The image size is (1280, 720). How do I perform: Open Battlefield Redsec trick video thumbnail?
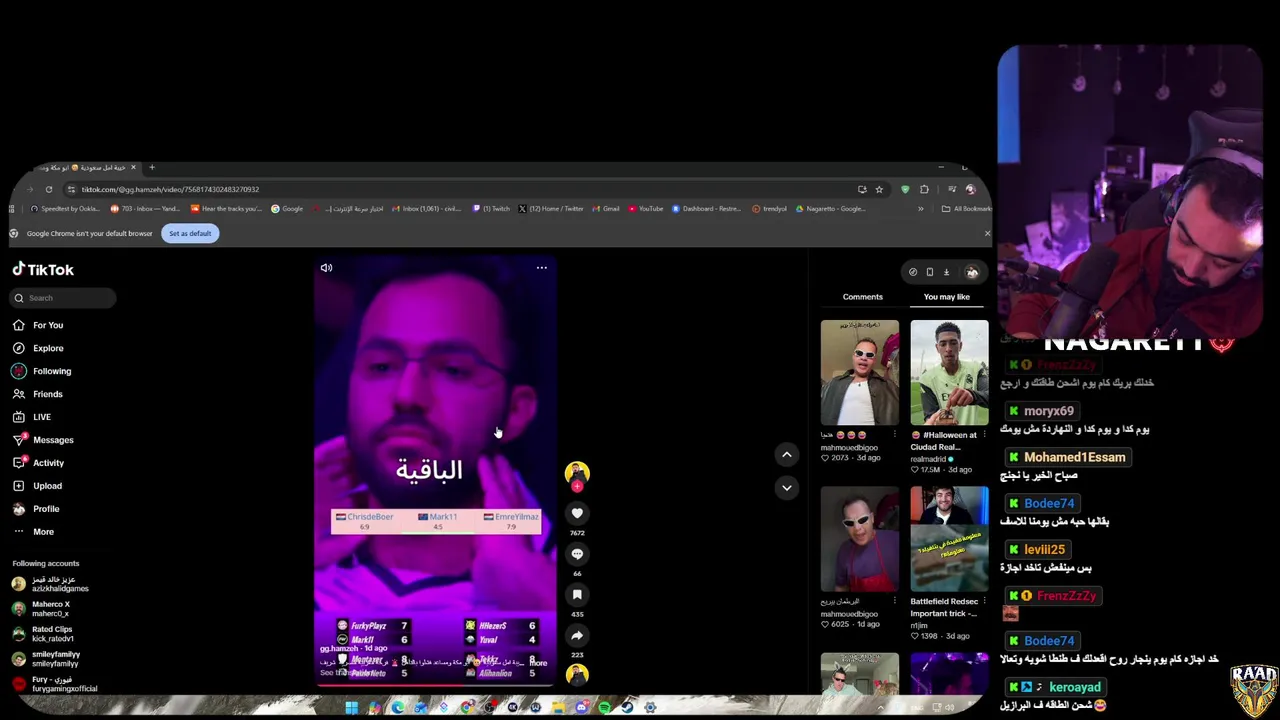pos(949,539)
